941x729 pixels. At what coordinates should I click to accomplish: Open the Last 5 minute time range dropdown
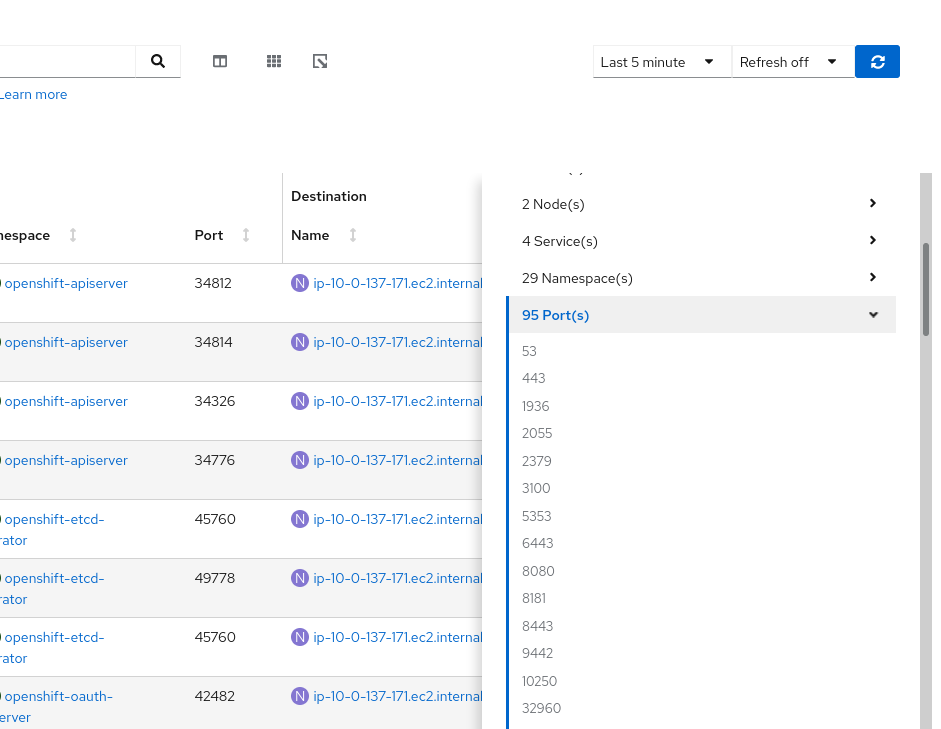click(661, 61)
